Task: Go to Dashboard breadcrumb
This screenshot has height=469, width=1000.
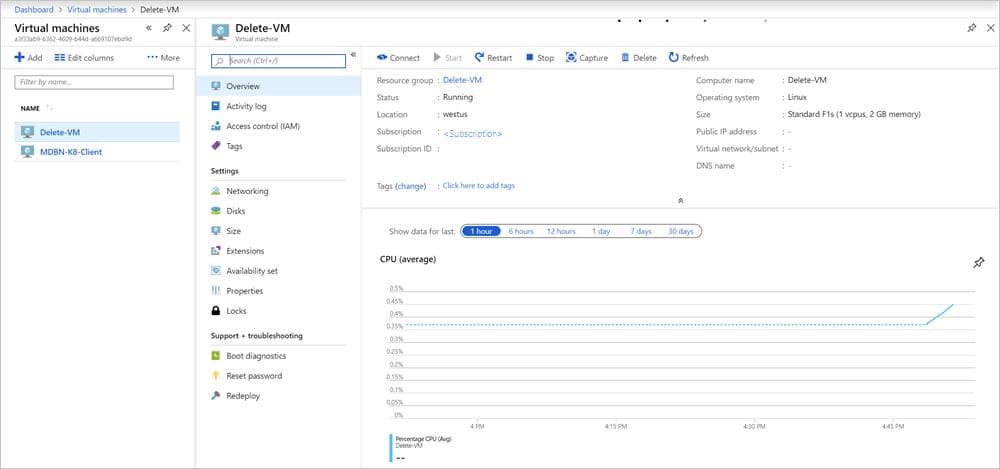Action: click(x=34, y=10)
